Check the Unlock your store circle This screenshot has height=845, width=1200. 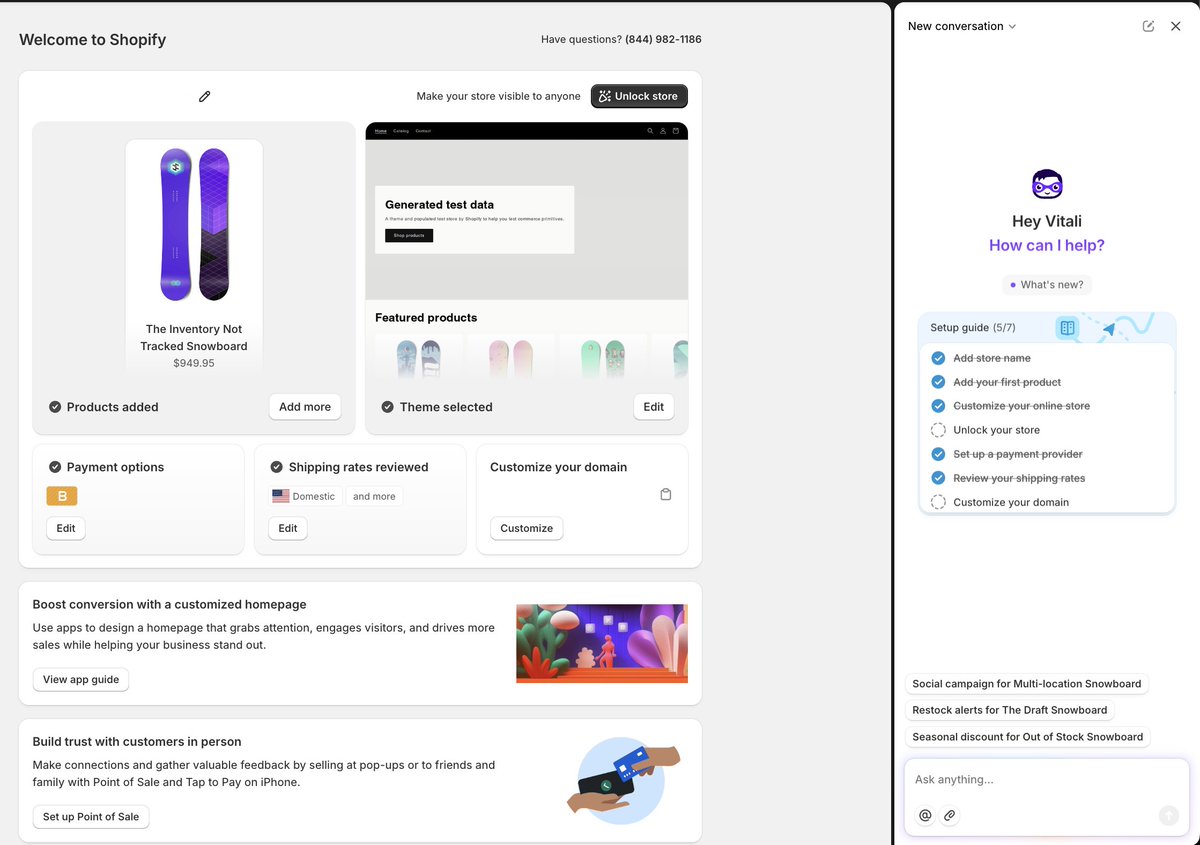[x=938, y=430]
